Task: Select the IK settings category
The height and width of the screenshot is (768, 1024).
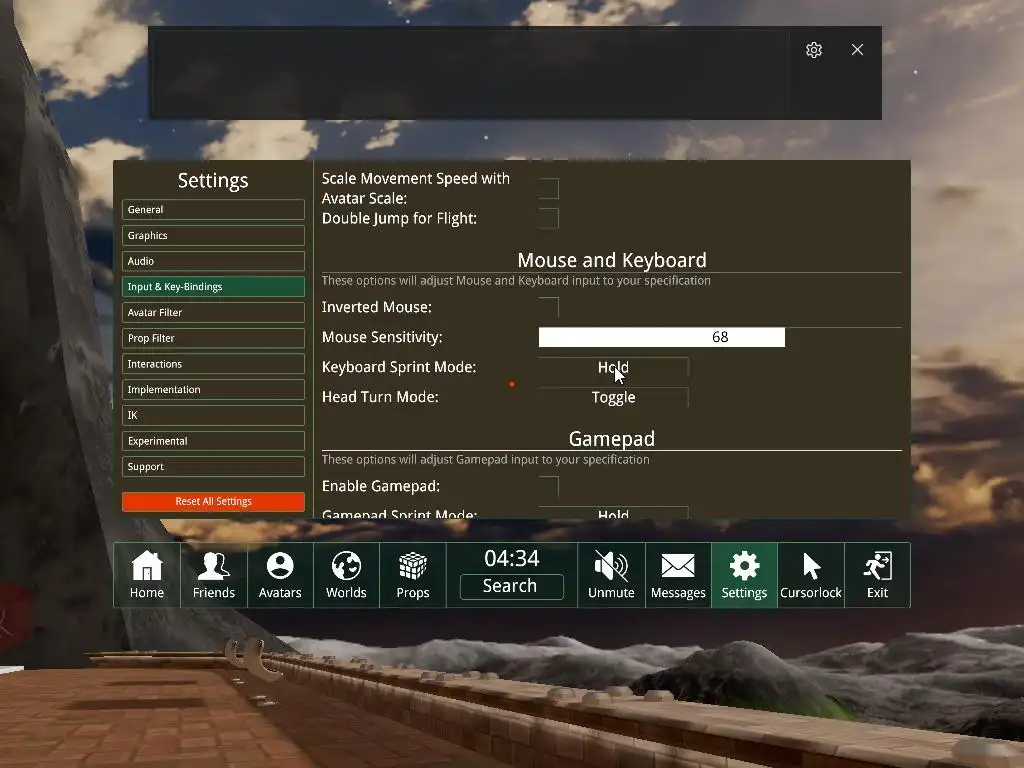Action: pyautogui.click(x=214, y=415)
